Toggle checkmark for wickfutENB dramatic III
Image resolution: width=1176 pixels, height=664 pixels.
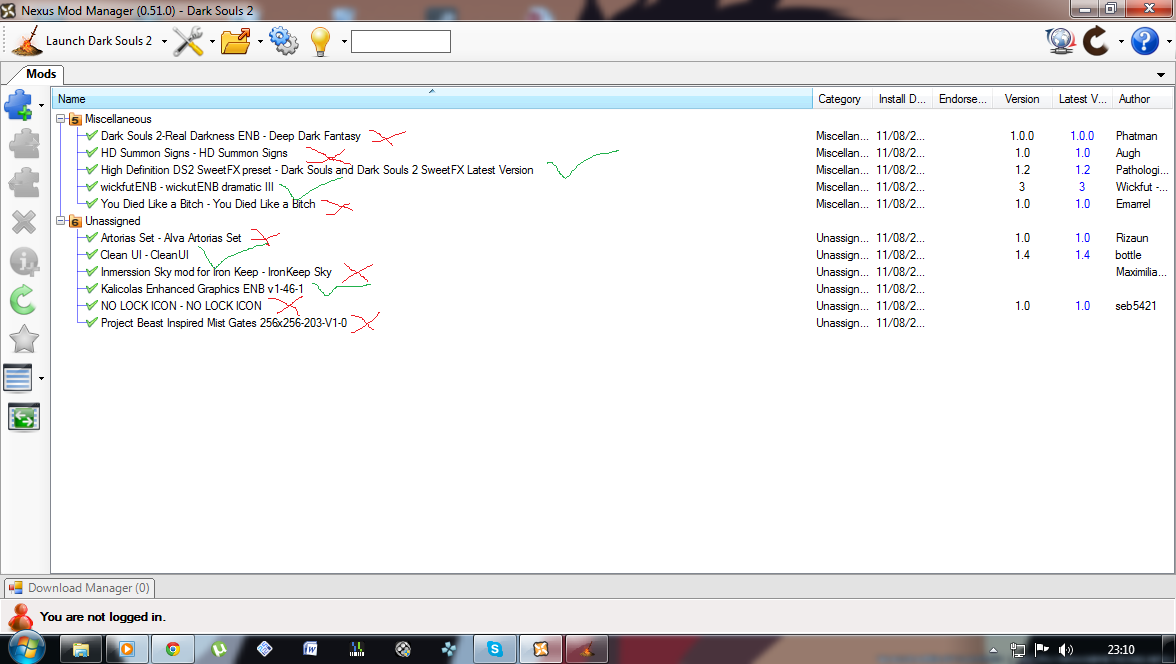coord(92,186)
